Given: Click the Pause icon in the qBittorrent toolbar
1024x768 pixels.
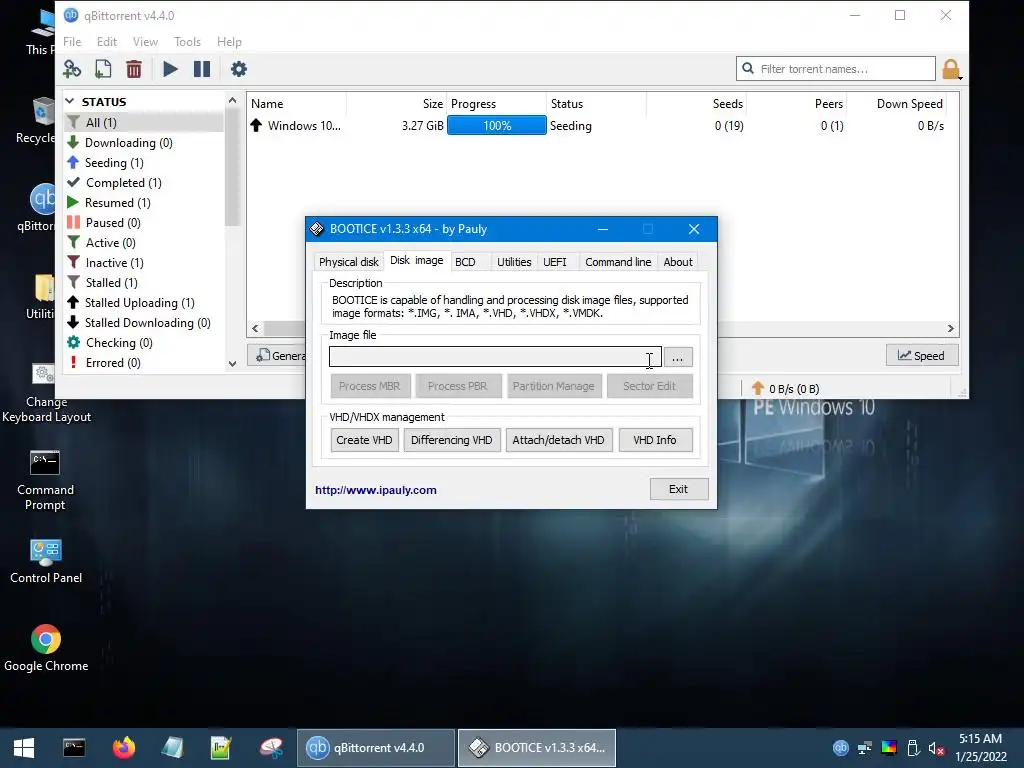Looking at the screenshot, I should click(202, 69).
